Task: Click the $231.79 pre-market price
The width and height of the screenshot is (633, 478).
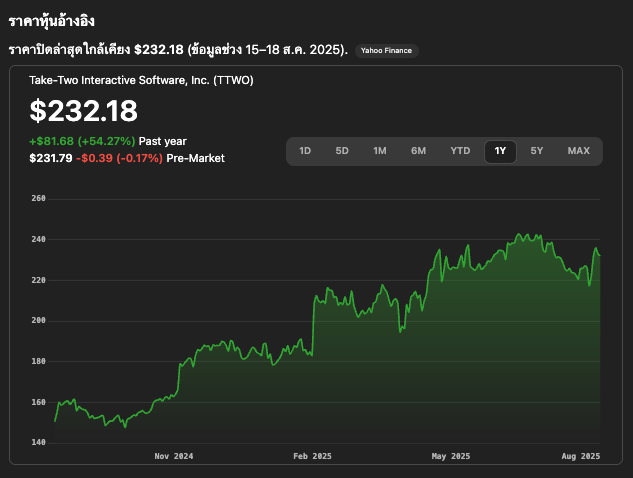Action: 50,158
